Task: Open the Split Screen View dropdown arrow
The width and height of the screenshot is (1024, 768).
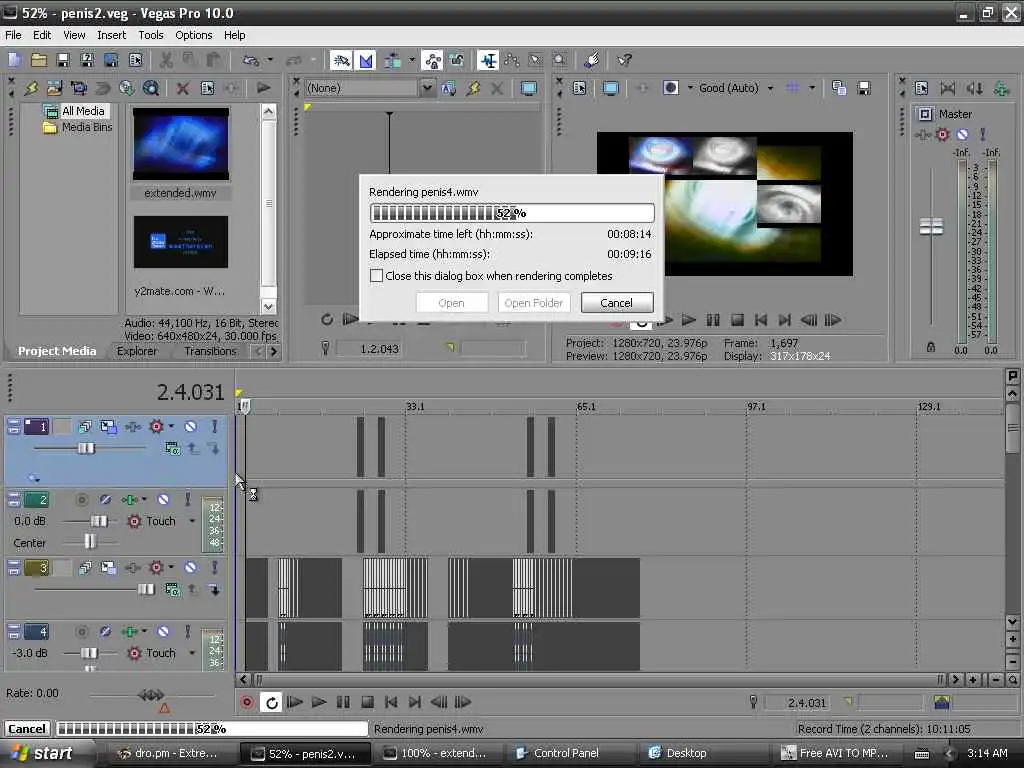Action: click(x=689, y=88)
